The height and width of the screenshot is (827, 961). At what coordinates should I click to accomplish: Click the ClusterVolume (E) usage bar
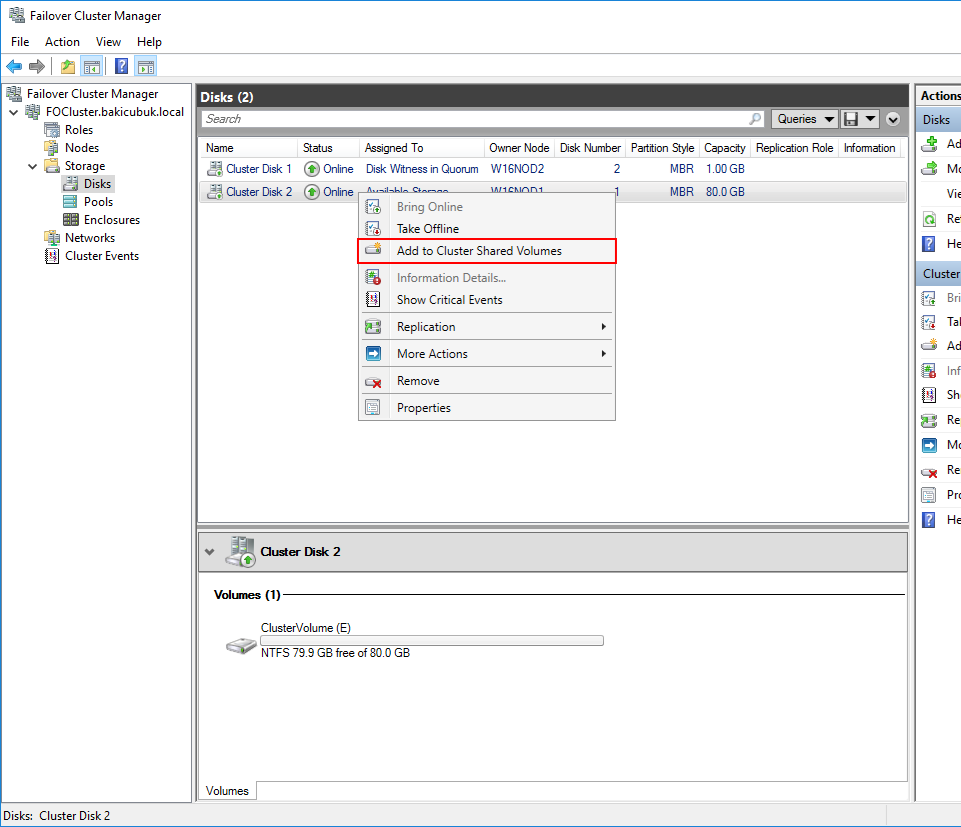(x=432, y=641)
